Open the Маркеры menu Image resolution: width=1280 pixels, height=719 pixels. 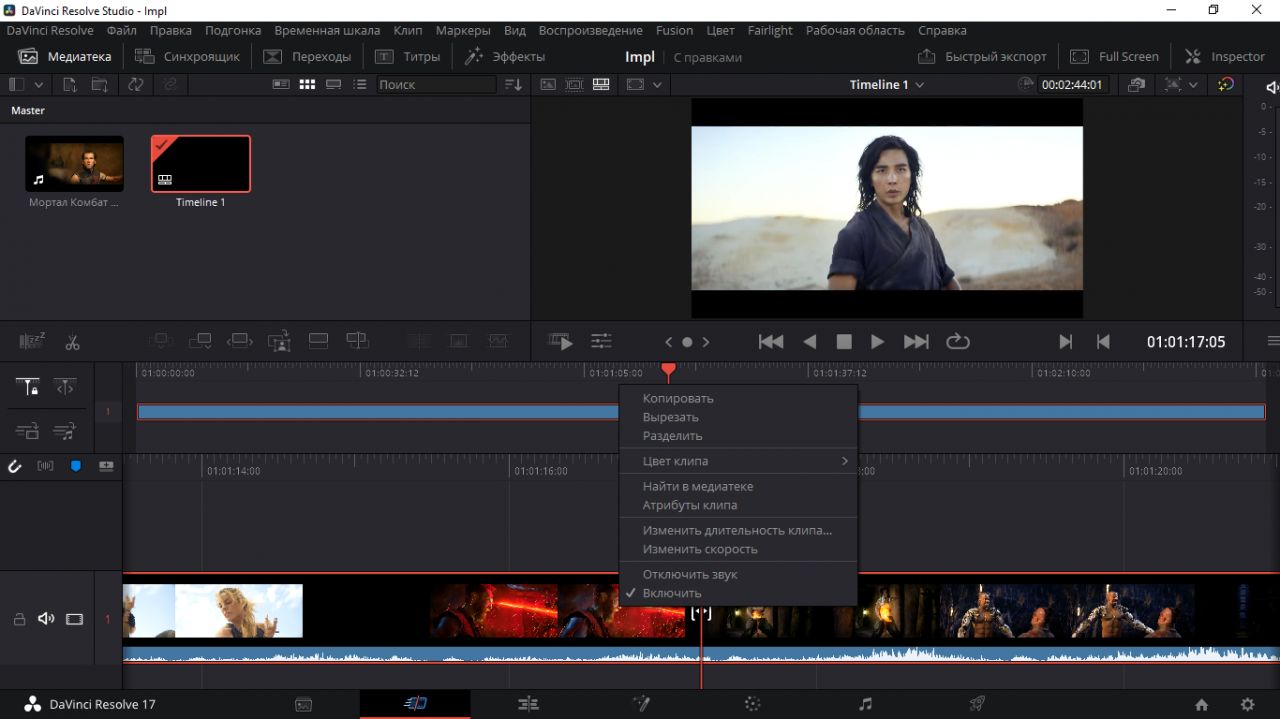463,30
